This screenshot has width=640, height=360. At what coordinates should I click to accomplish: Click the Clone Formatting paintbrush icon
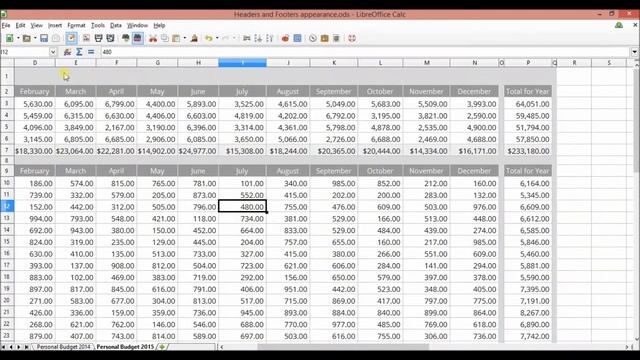194,38
